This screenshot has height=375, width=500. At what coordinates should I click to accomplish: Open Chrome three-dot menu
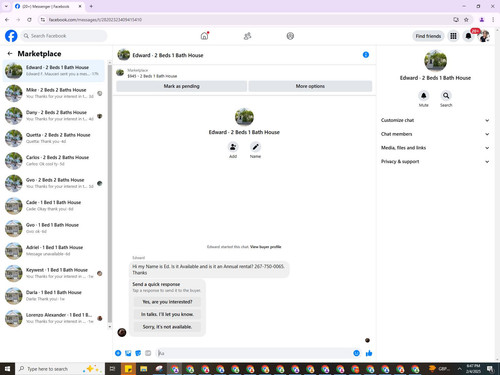[x=493, y=20]
